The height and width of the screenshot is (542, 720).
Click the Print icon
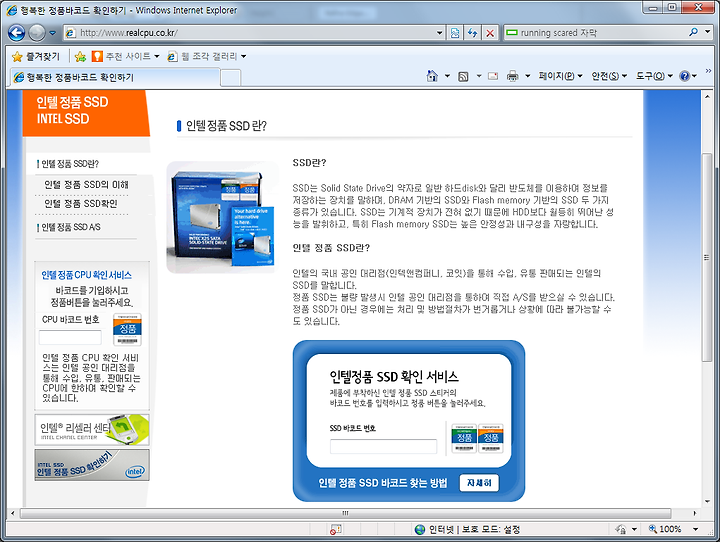click(512, 76)
